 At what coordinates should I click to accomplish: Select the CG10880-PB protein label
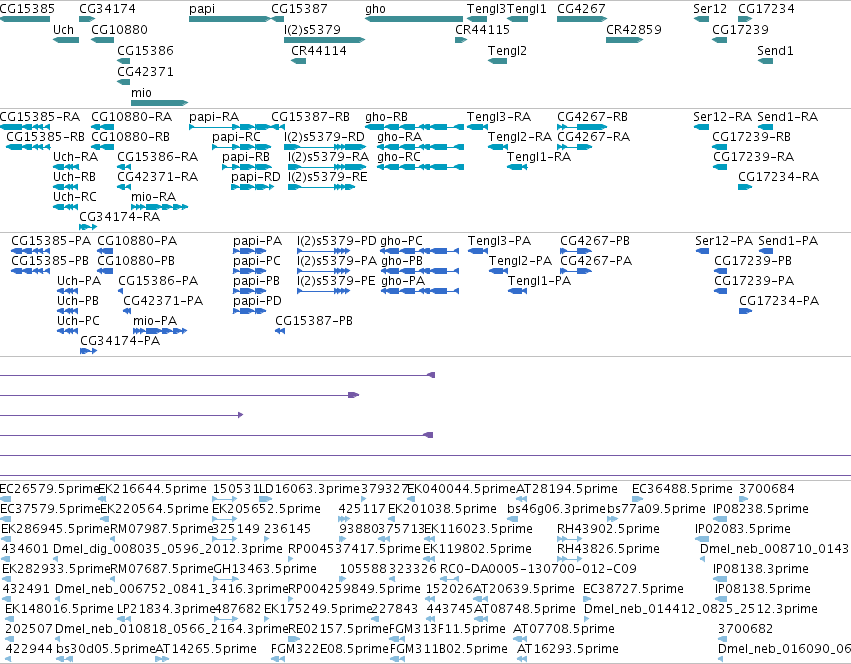[x=136, y=261]
